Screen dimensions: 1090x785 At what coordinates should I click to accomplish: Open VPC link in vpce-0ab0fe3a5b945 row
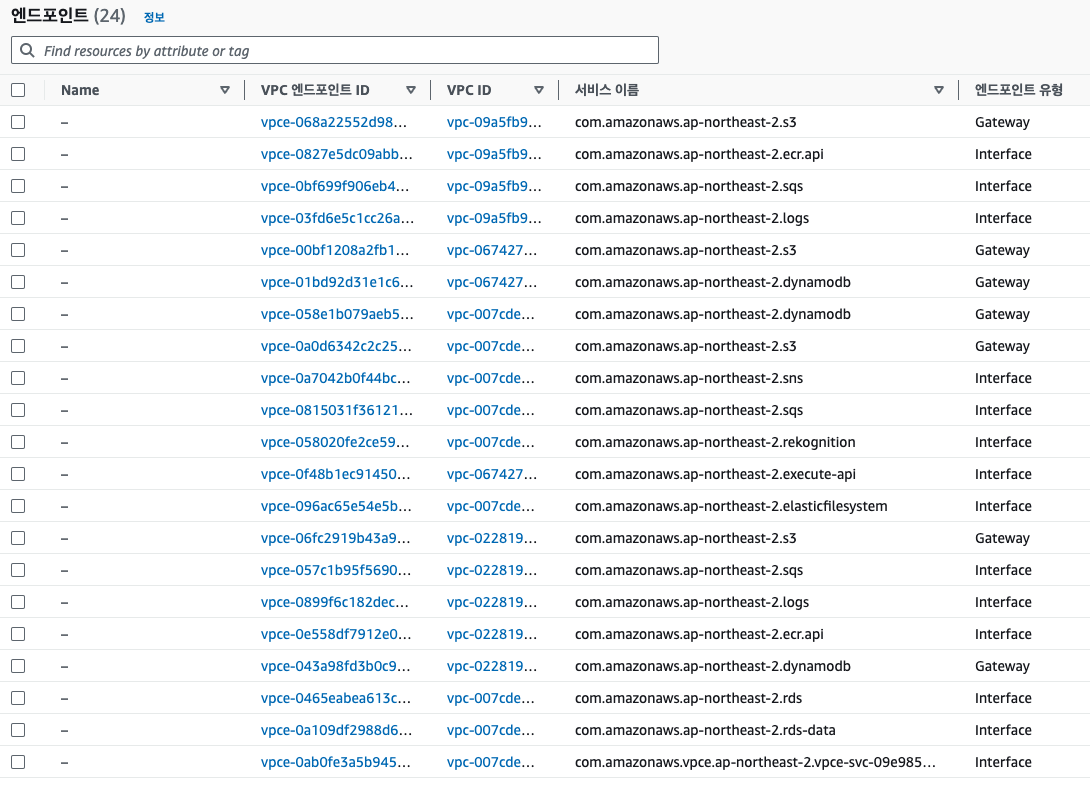point(491,762)
